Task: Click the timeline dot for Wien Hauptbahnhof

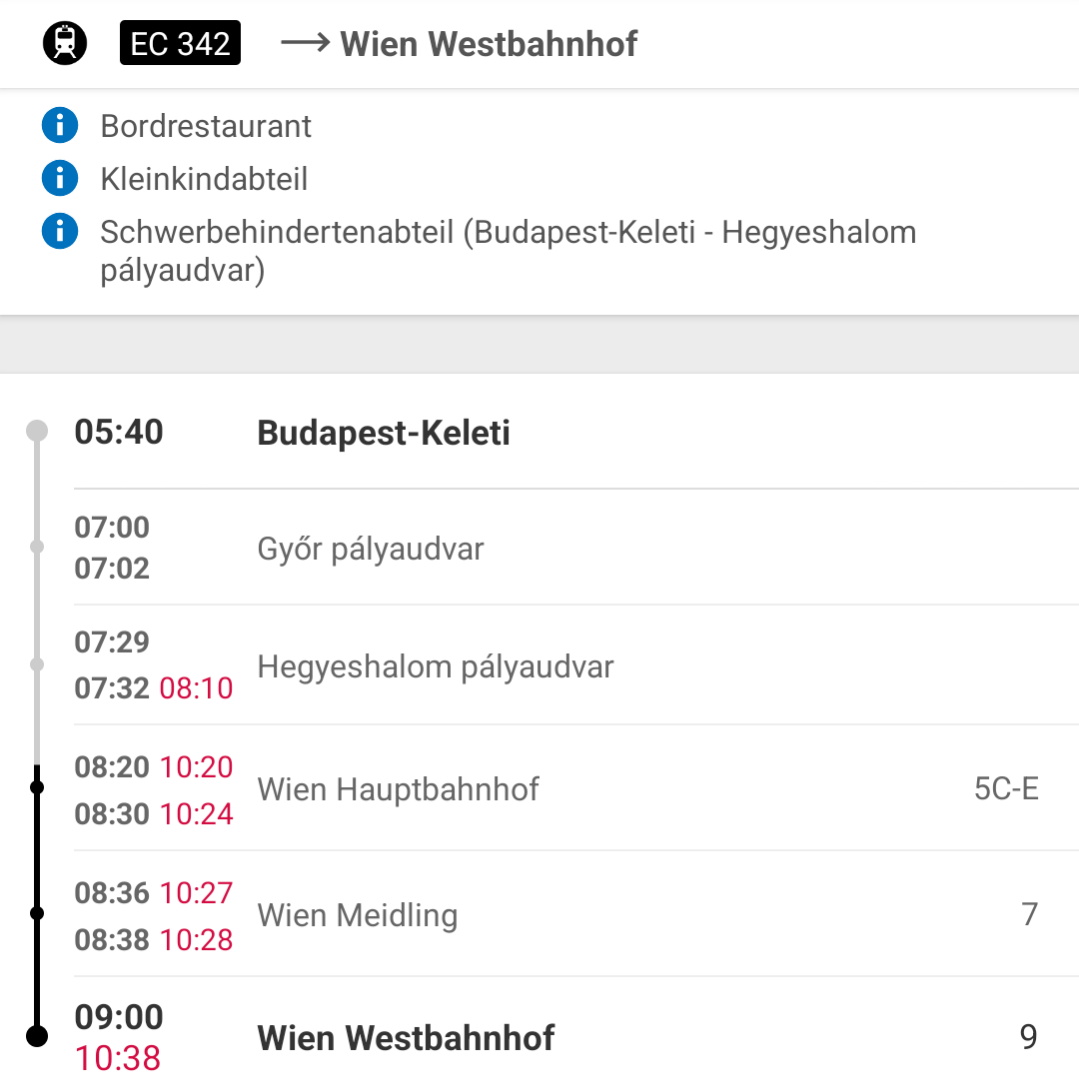Action: [38, 787]
